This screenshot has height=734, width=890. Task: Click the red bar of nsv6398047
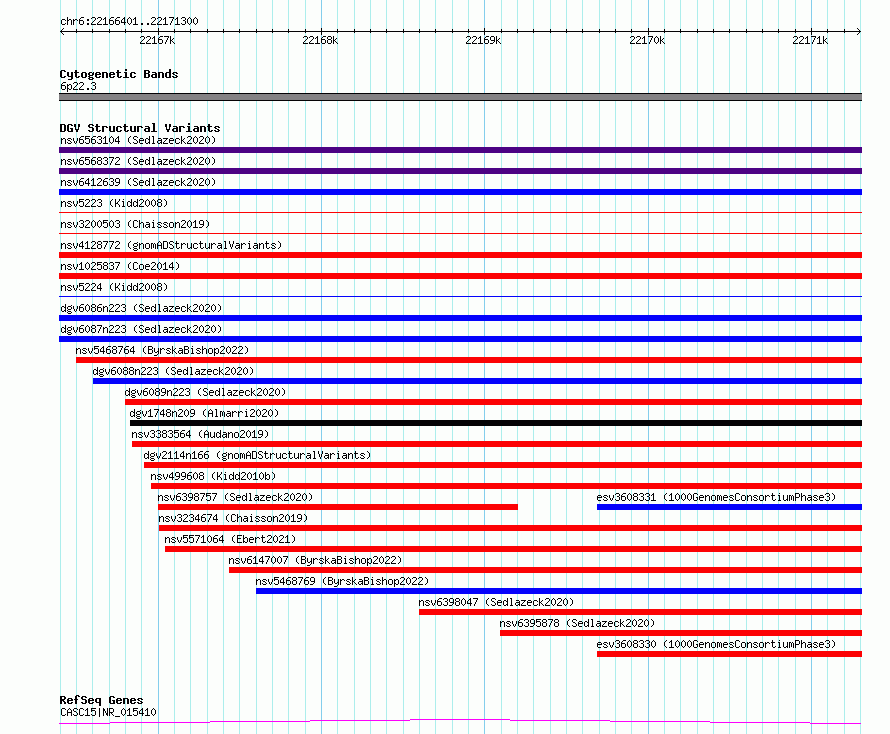point(640,612)
